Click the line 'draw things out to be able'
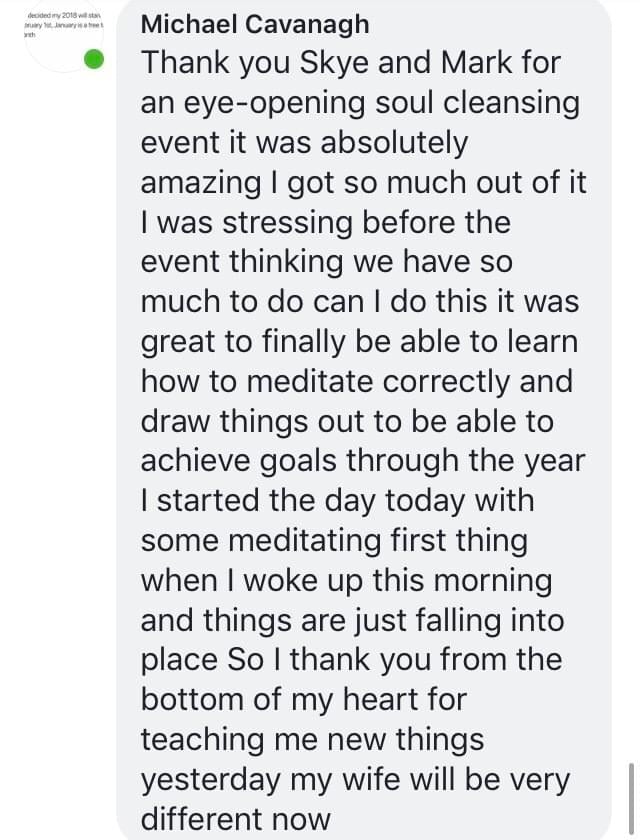This screenshot has height=840, width=640. (346, 422)
